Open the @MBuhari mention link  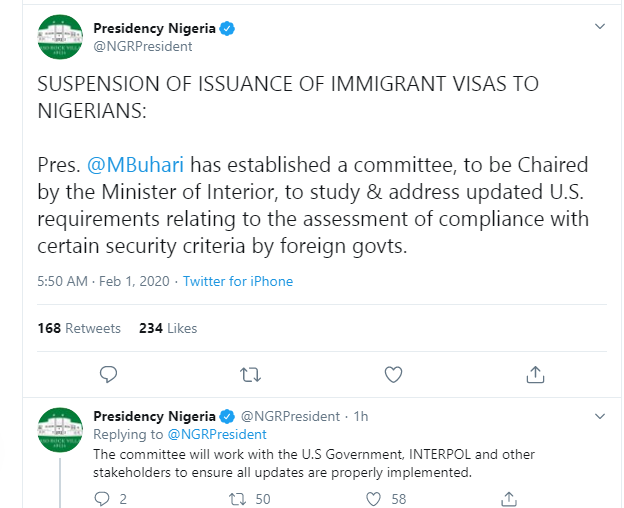point(135,165)
